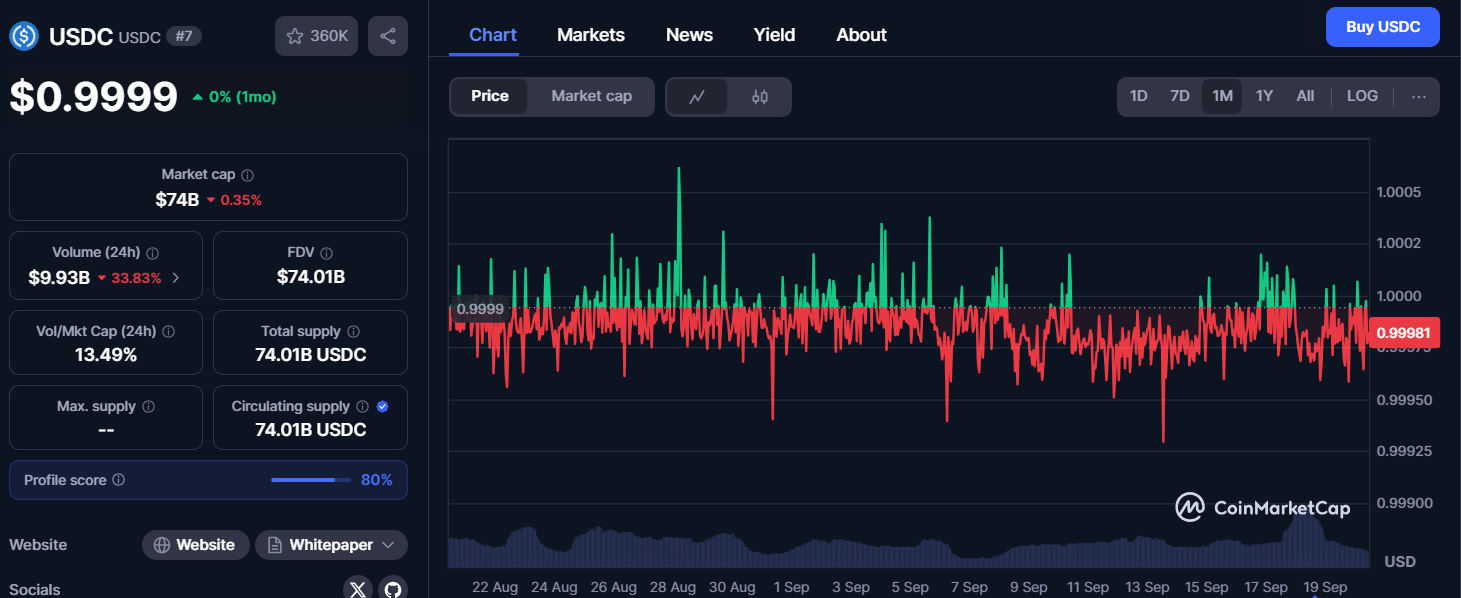Click the Circulating supply info icon

click(362, 407)
